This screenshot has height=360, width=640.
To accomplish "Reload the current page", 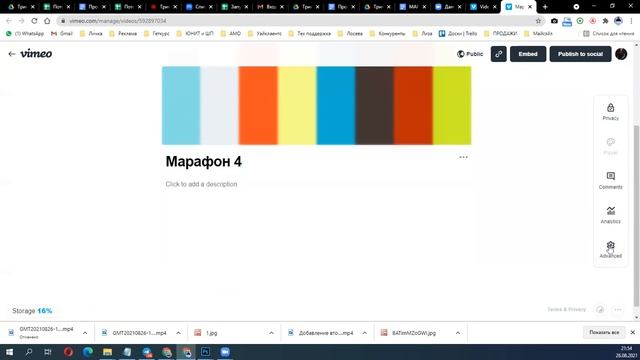I will 34,21.
